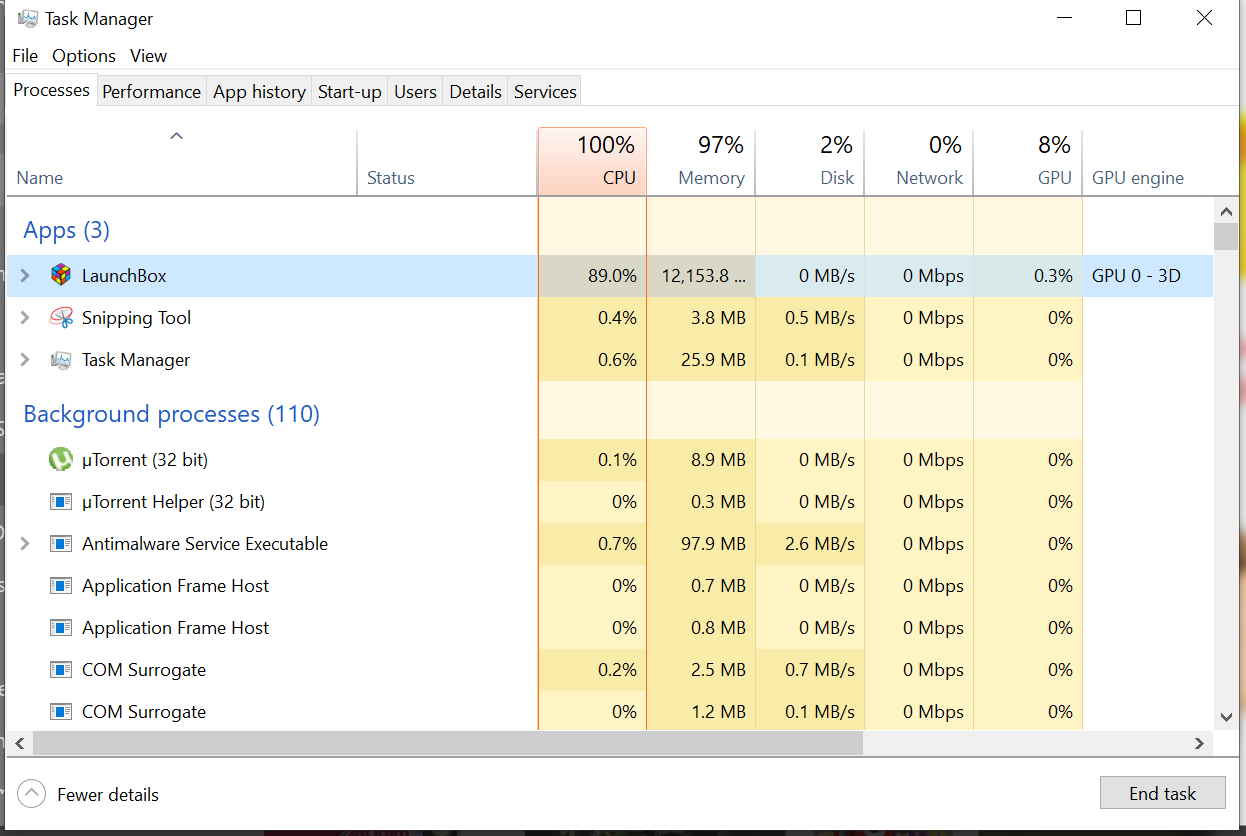Screen dimensions: 1246x836
Task: Click the Status column header
Action: pos(447,161)
